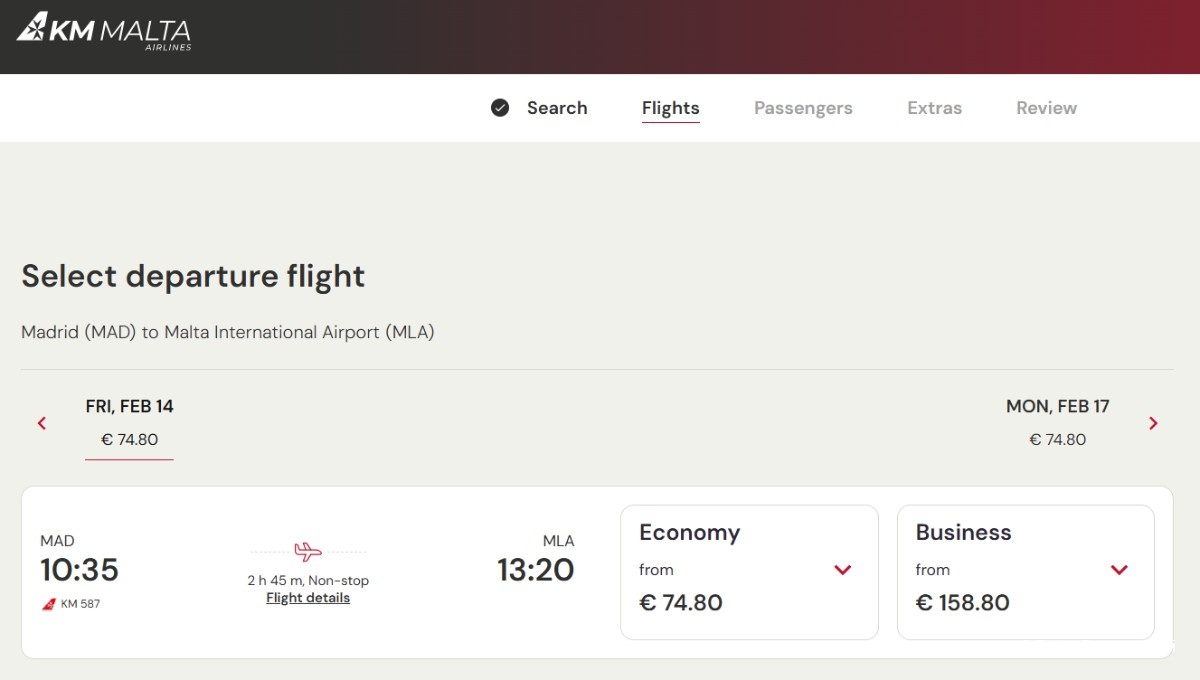The height and width of the screenshot is (680, 1200).
Task: Advance to next date with right arrow
Action: click(1153, 423)
